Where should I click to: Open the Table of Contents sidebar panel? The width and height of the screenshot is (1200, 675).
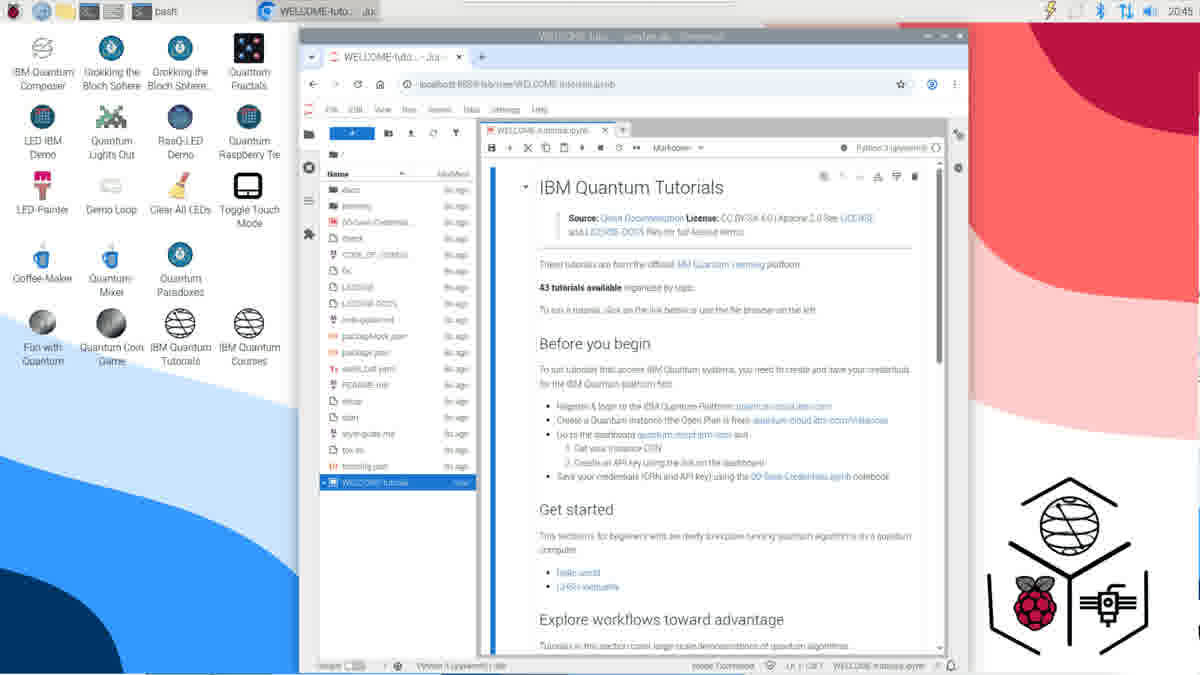coord(309,201)
